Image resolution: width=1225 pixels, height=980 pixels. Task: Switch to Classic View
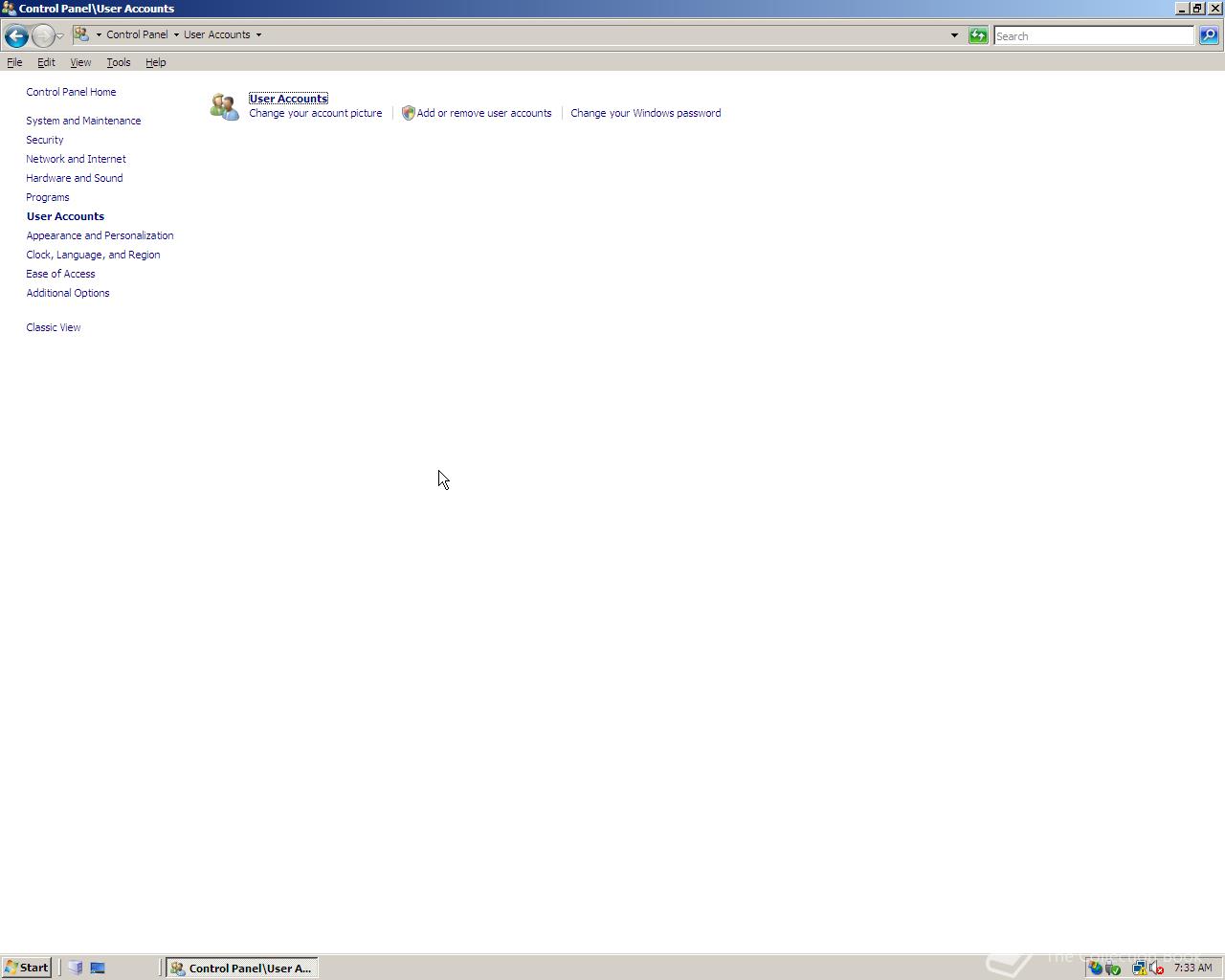point(54,327)
